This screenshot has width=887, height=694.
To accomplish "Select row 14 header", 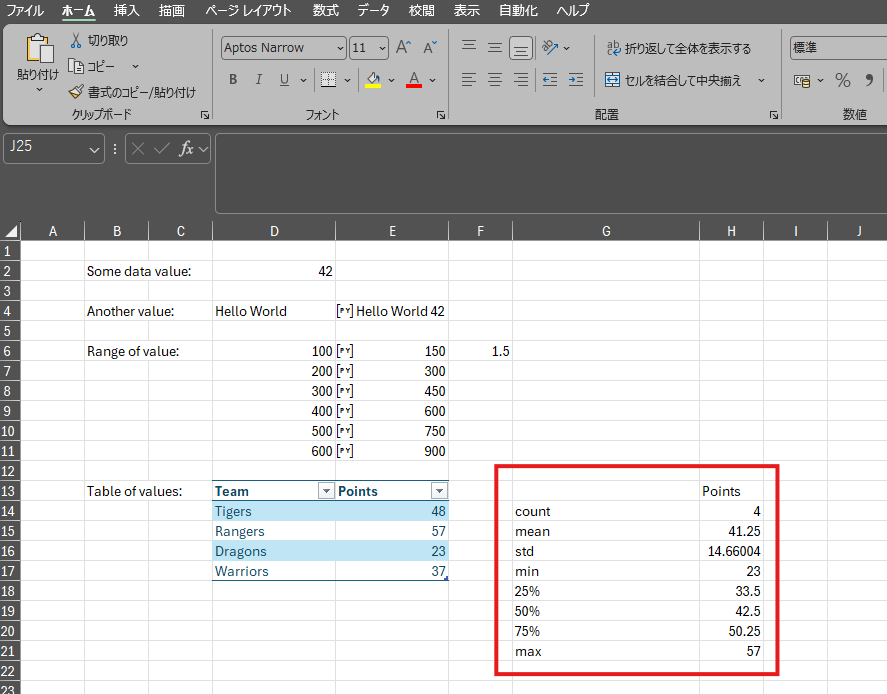I will pyautogui.click(x=8, y=511).
